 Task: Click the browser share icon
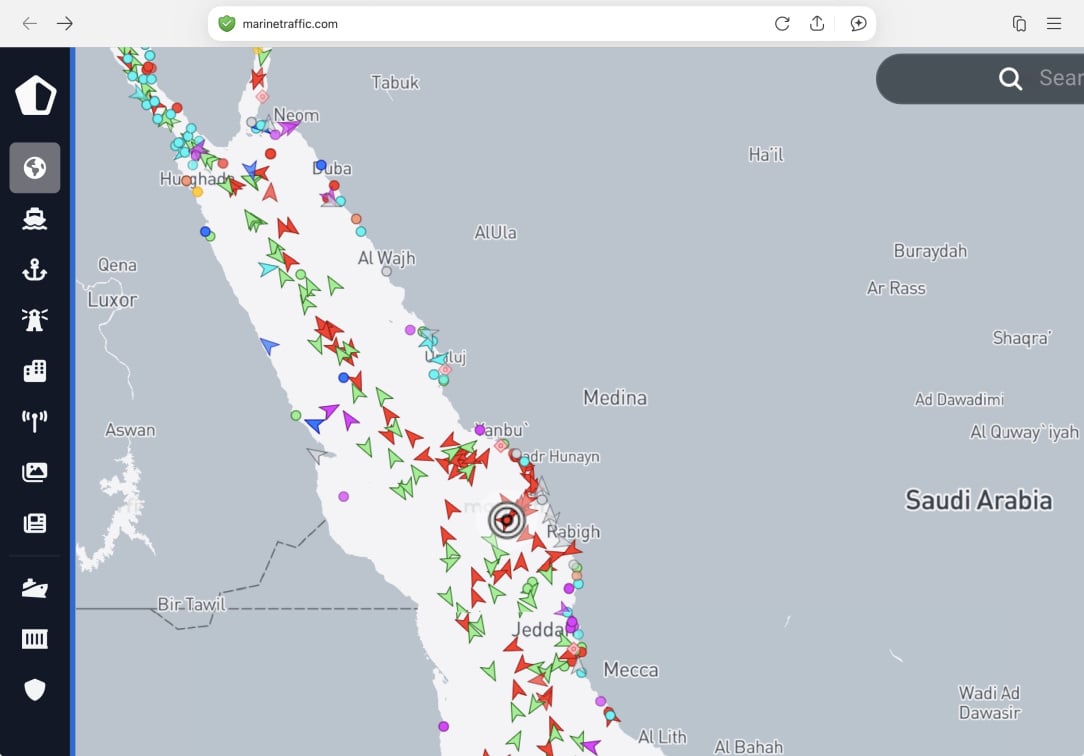click(816, 23)
